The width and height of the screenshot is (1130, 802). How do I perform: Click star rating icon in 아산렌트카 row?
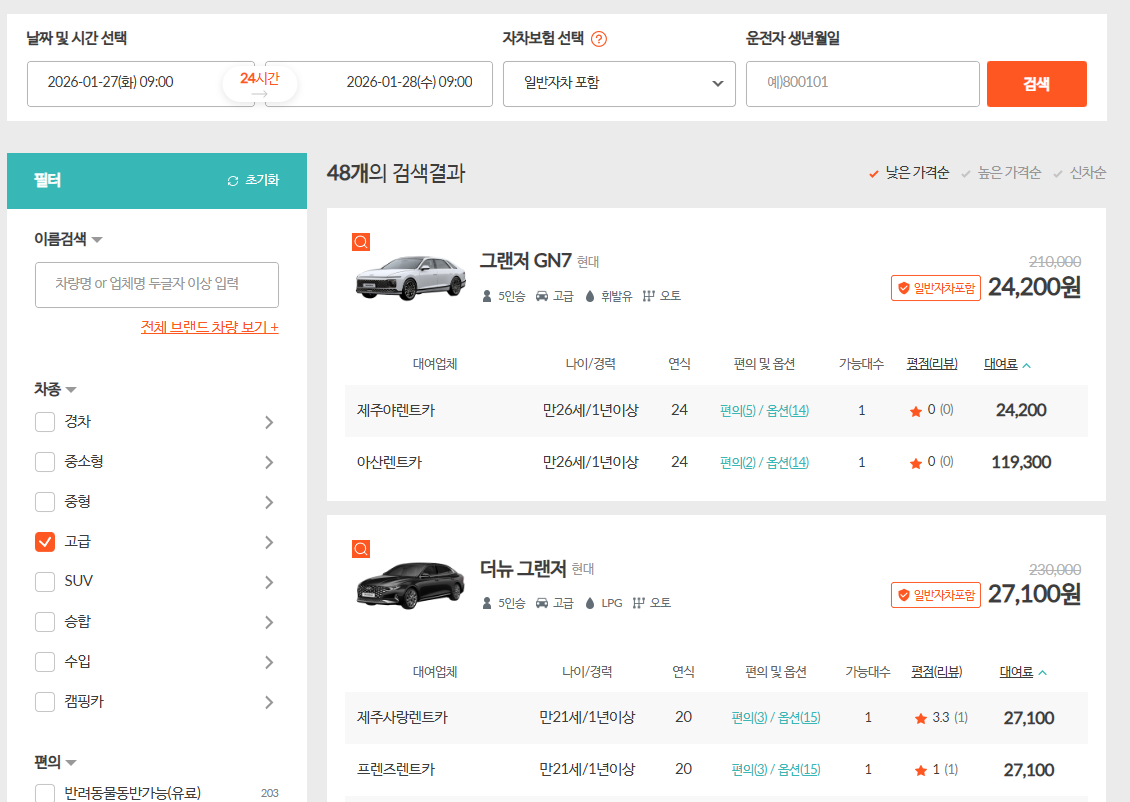click(916, 463)
